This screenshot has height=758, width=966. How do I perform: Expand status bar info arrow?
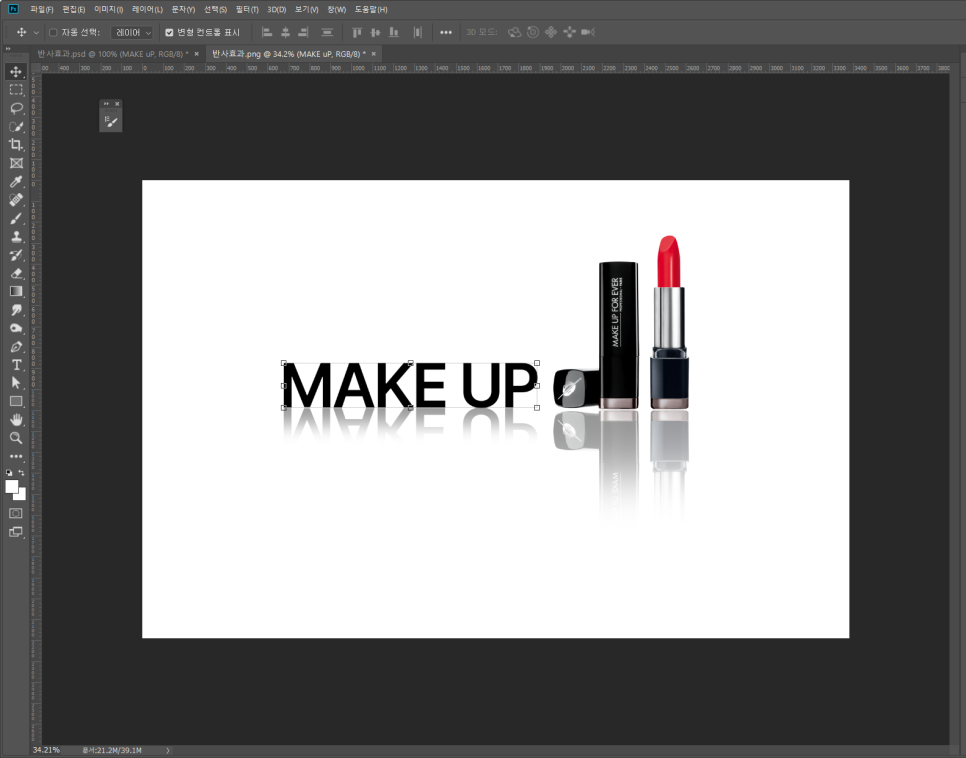[167, 749]
